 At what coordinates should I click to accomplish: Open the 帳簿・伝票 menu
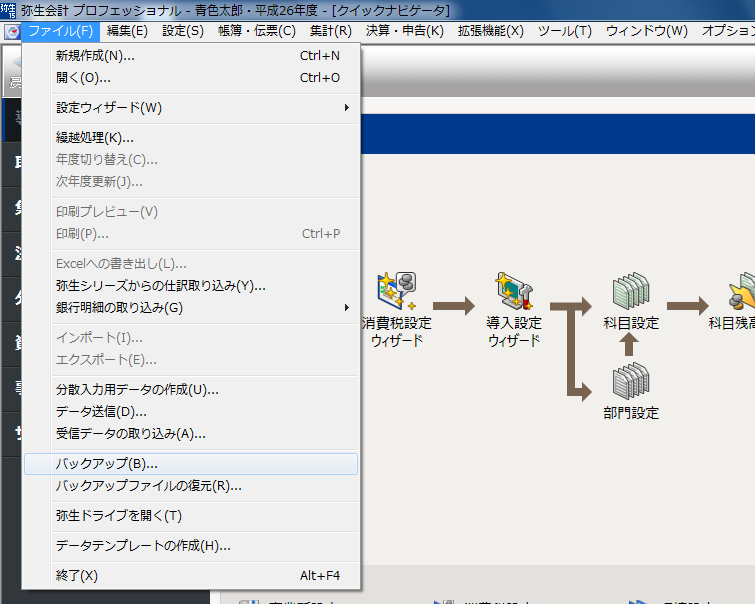(260, 31)
